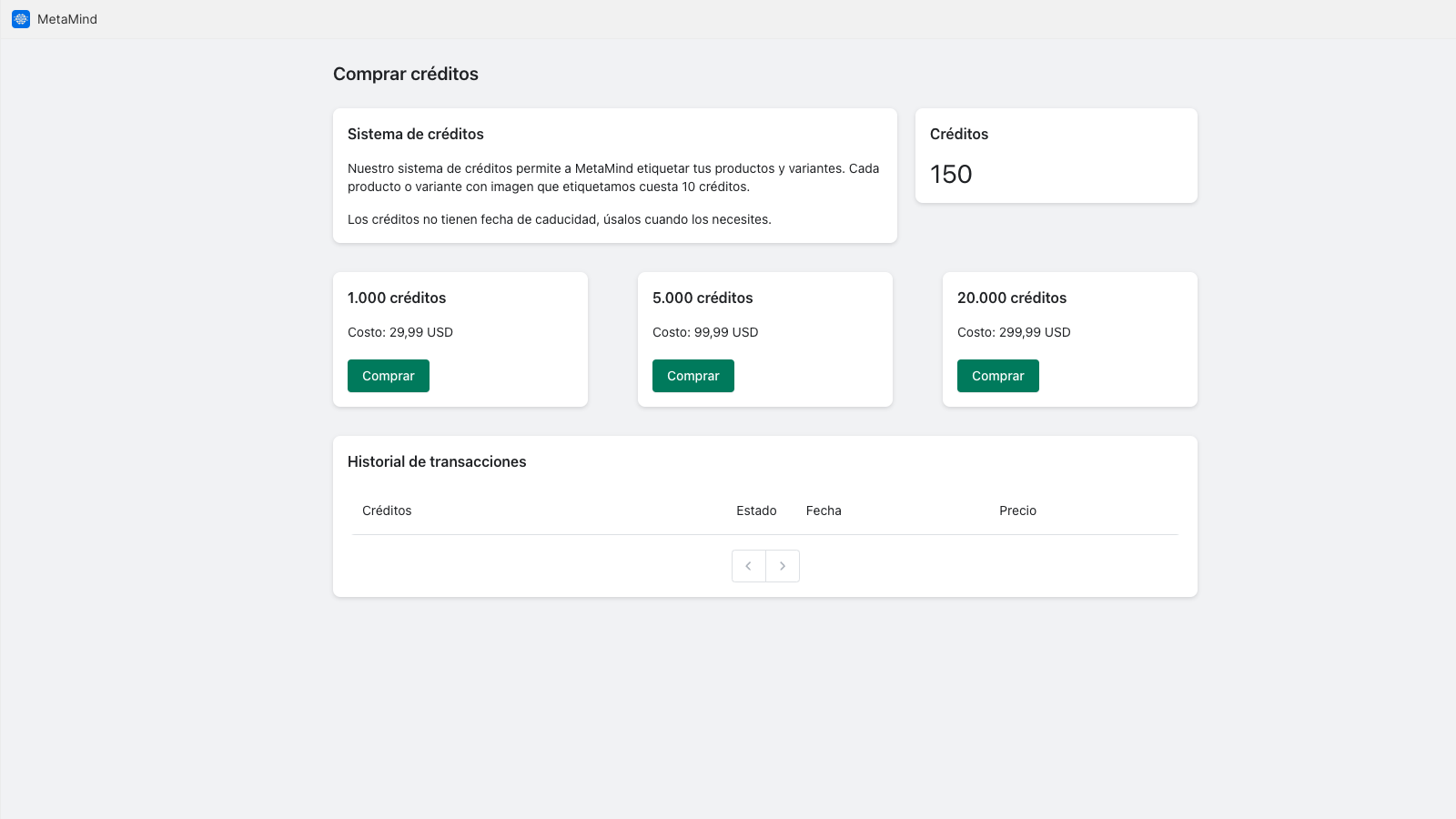Click the Costo: 99,99 USD text

[705, 332]
